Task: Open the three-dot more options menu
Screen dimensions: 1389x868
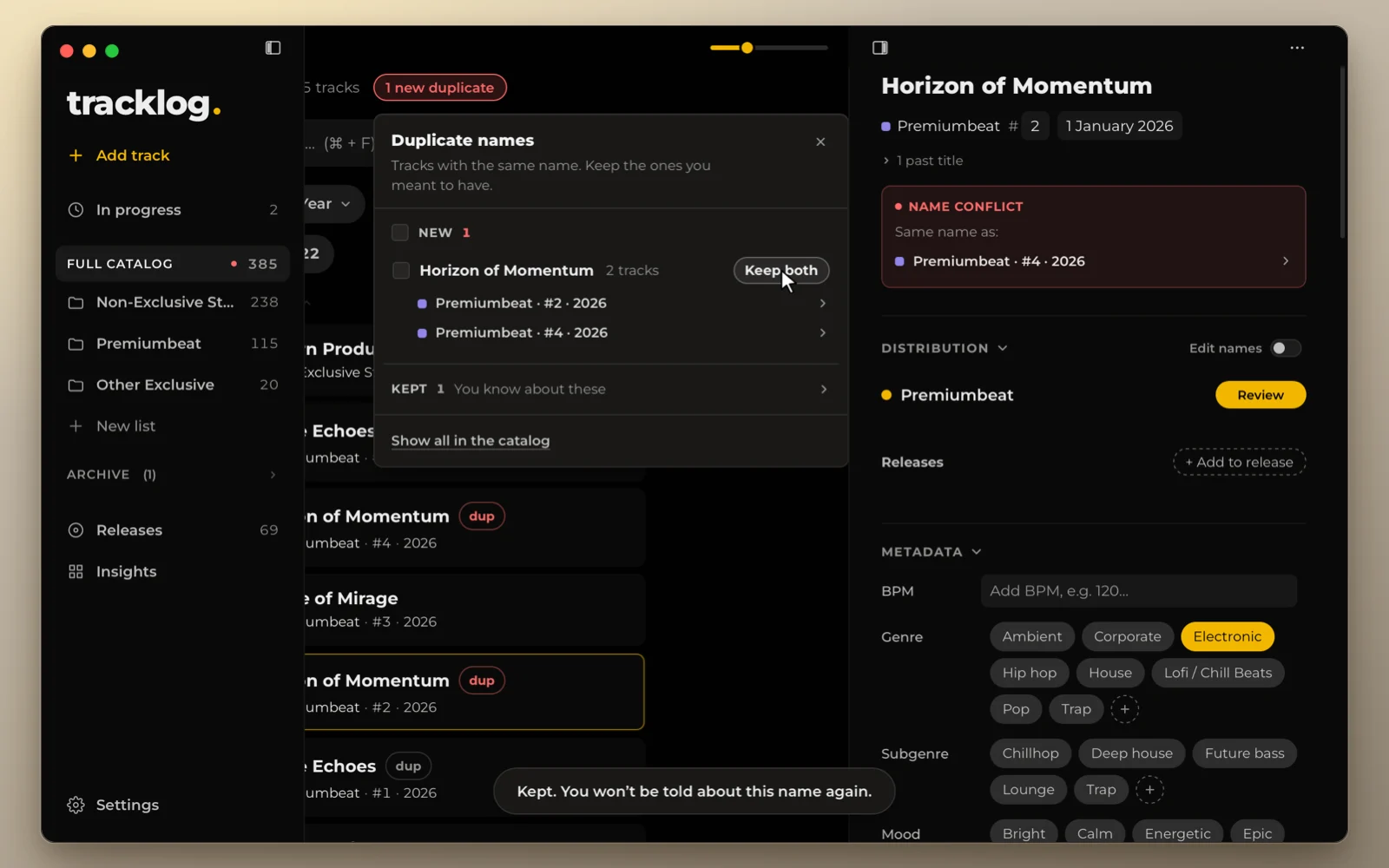Action: click(1297, 48)
